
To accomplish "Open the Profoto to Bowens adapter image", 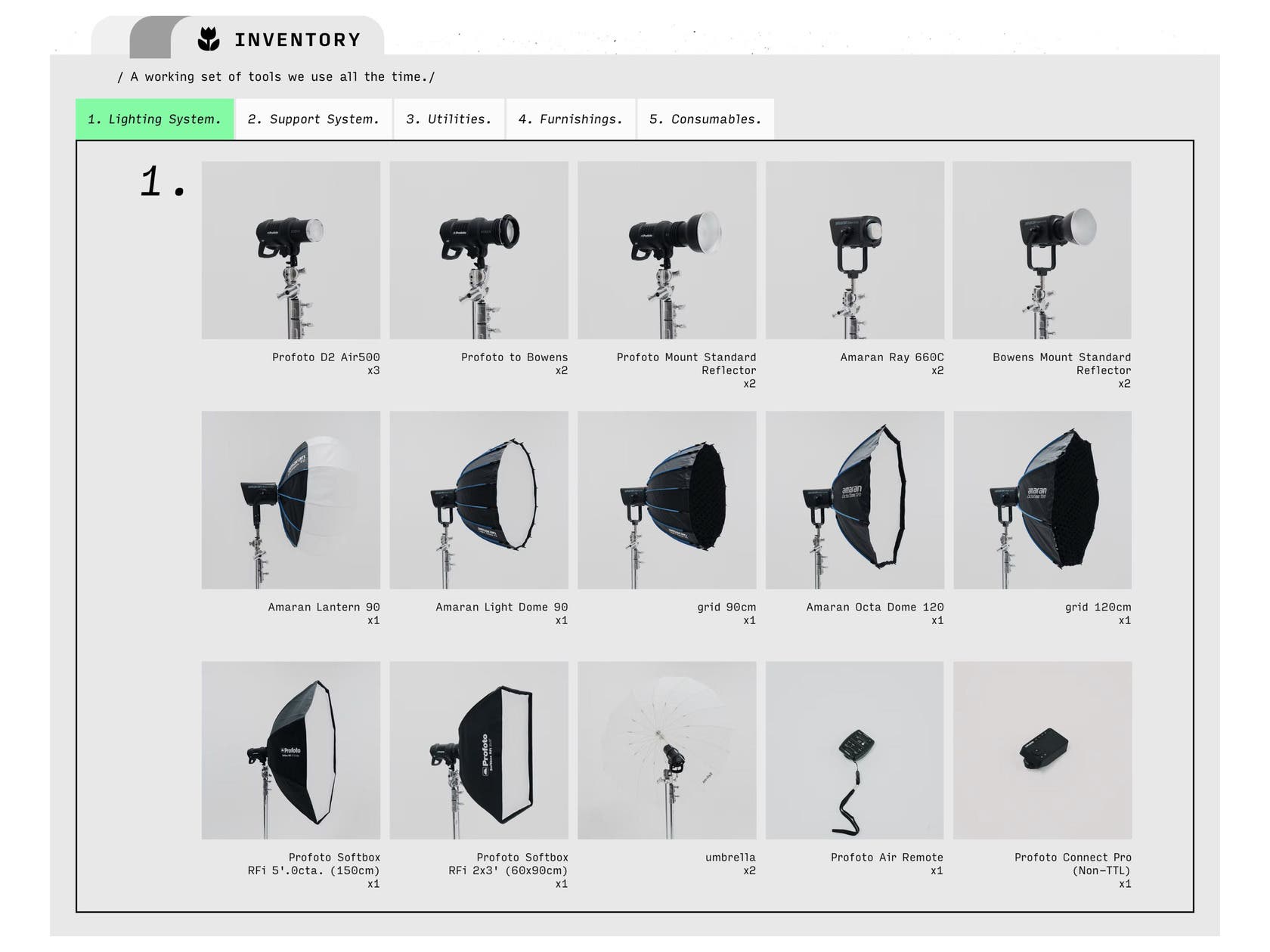I will [479, 250].
